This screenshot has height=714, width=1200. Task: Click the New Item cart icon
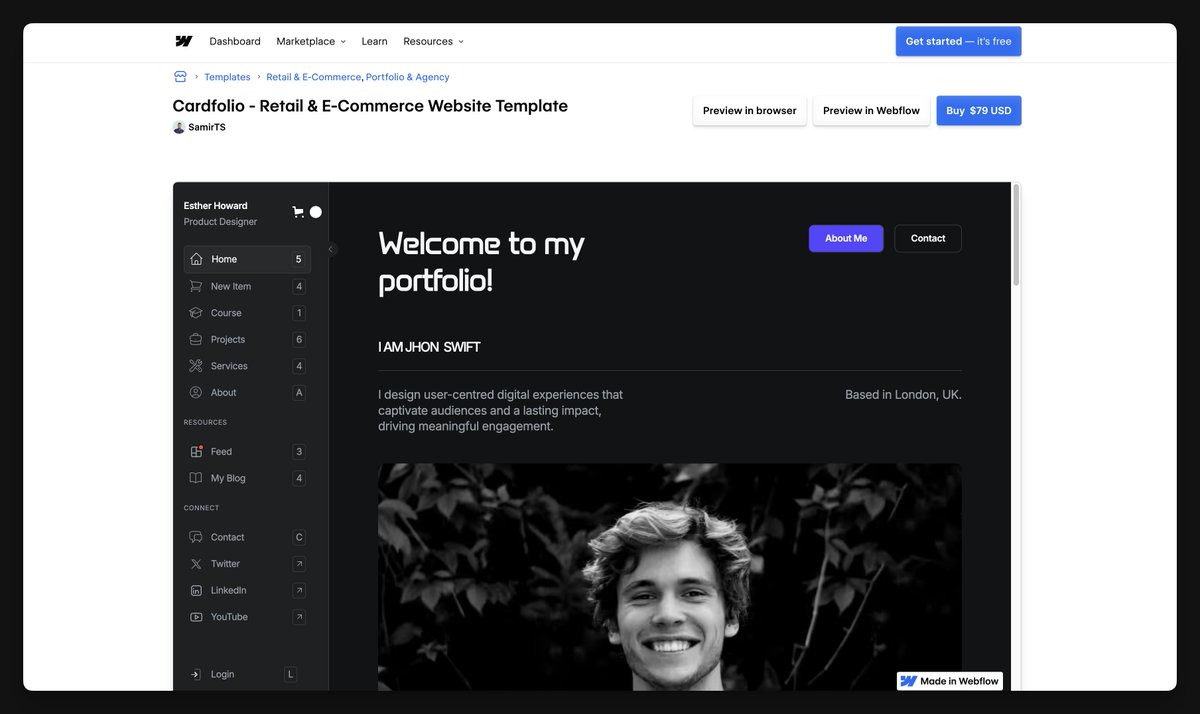196,286
